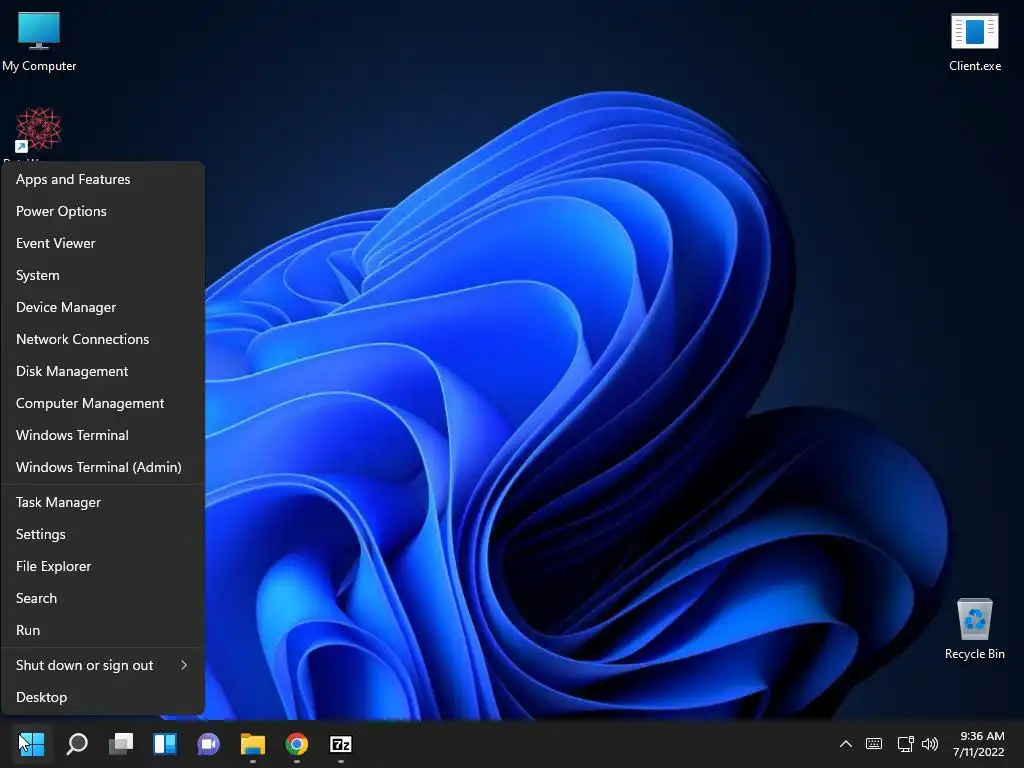The image size is (1024, 768).
Task: Launch Windows Terminal (Admin)
Action: click(x=103, y=467)
